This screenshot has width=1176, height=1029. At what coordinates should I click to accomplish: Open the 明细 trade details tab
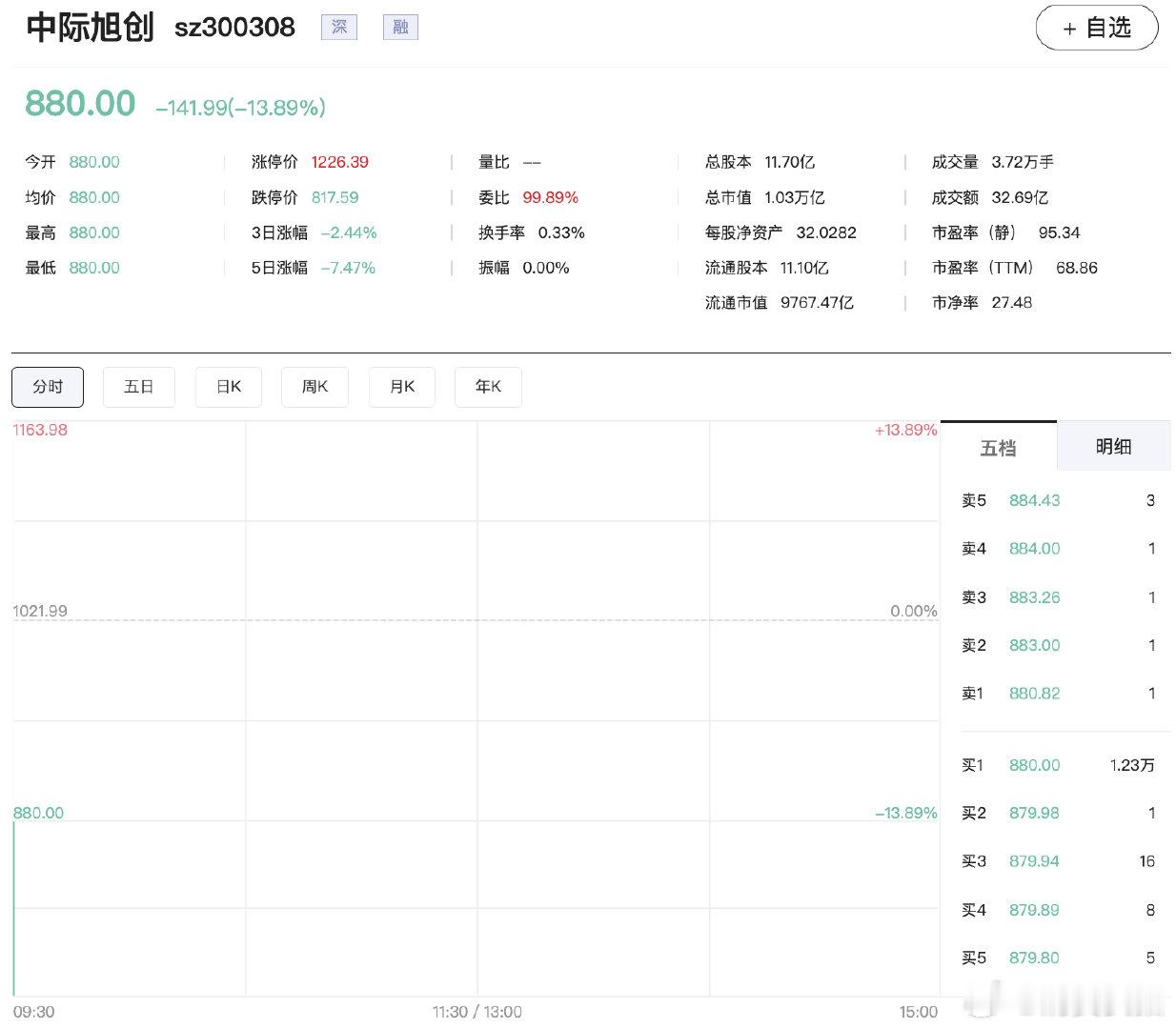[1113, 446]
